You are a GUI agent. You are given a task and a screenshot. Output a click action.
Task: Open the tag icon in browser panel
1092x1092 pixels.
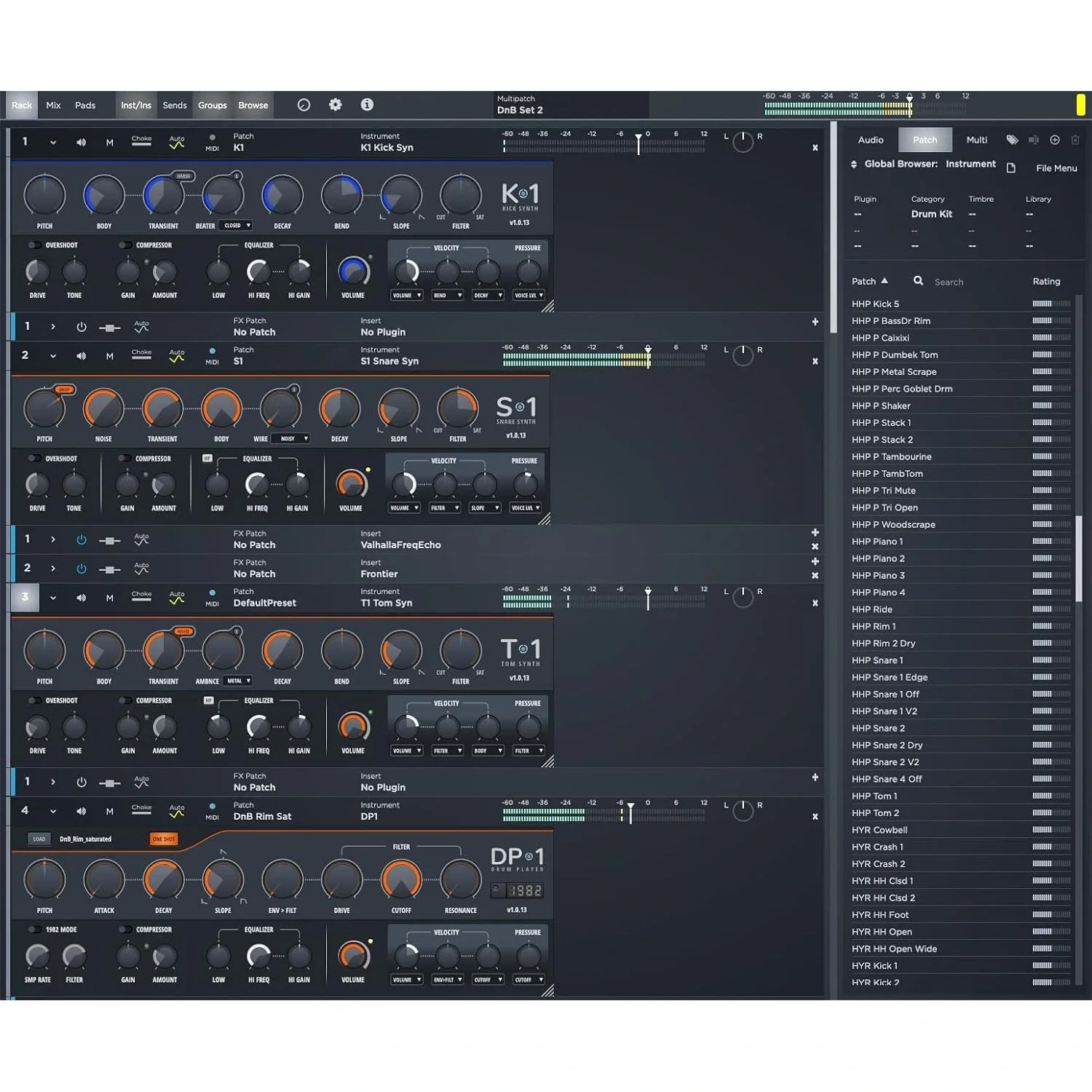click(1012, 140)
